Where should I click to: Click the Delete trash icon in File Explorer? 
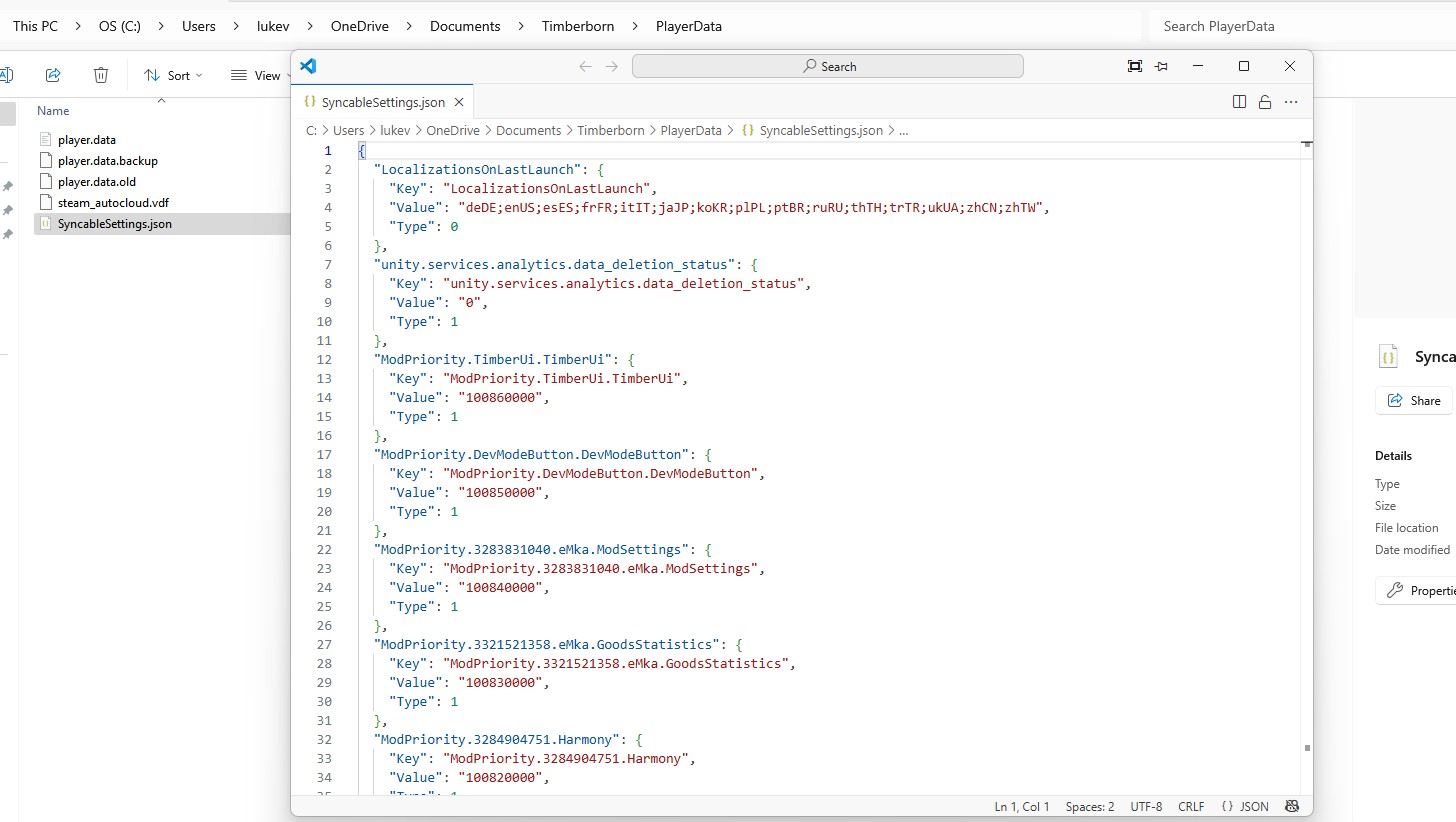click(101, 75)
